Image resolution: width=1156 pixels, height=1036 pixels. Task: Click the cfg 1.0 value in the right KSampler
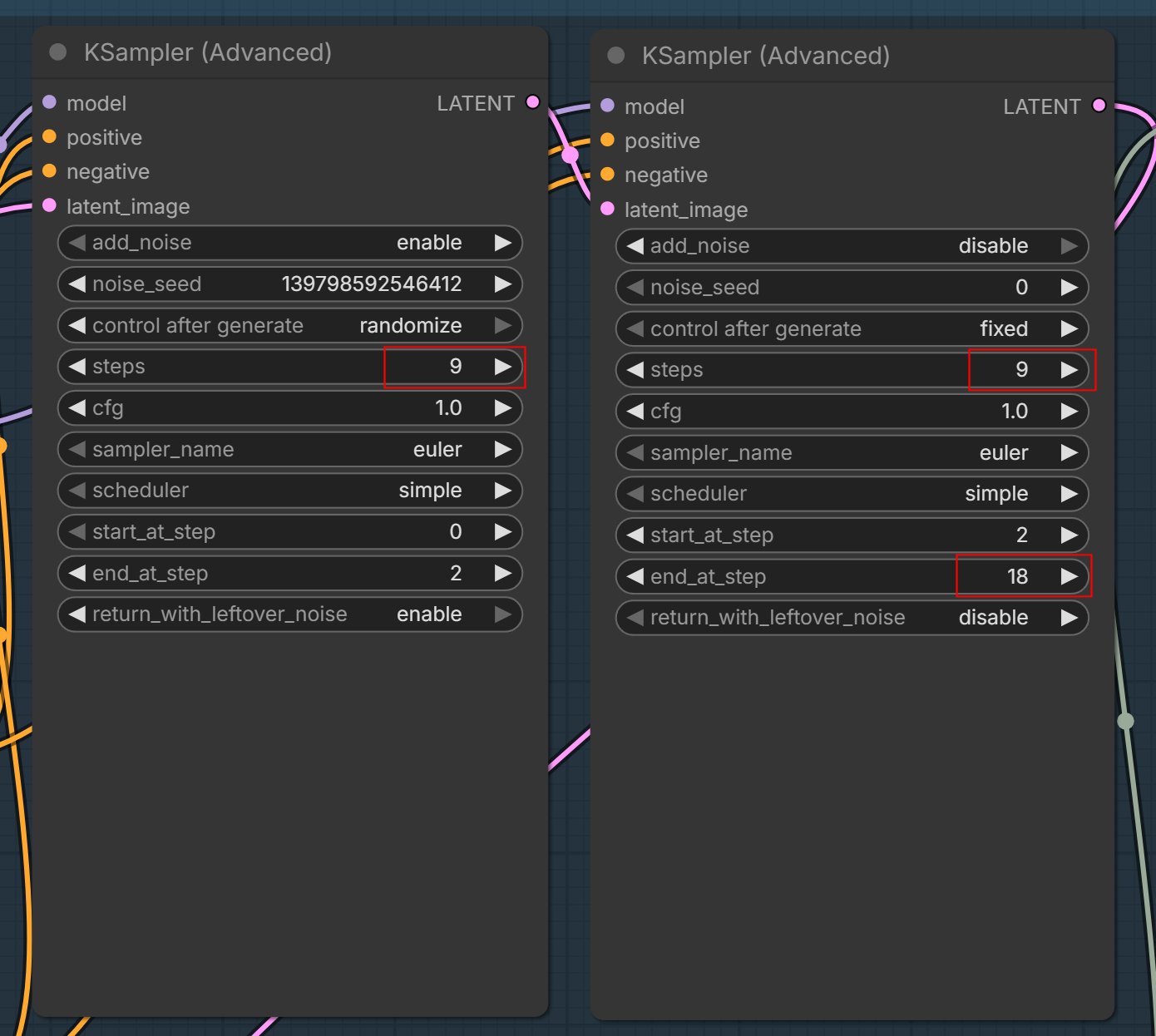point(1015,412)
